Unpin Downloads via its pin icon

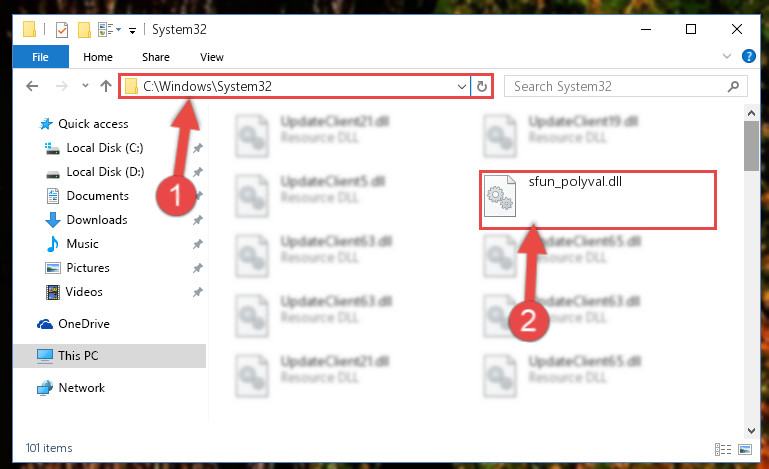tap(198, 220)
